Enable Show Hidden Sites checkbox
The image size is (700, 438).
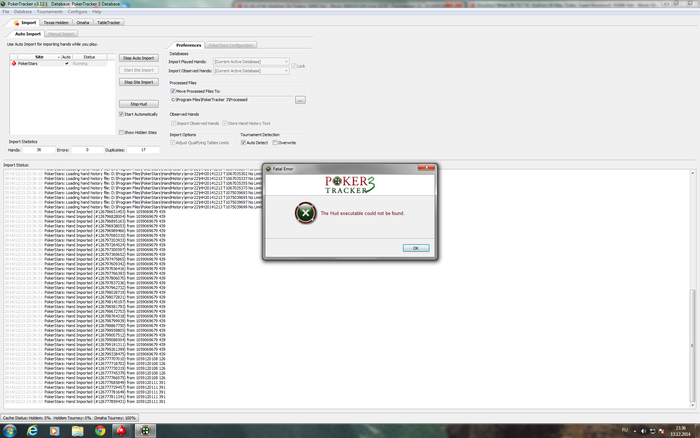(x=121, y=133)
